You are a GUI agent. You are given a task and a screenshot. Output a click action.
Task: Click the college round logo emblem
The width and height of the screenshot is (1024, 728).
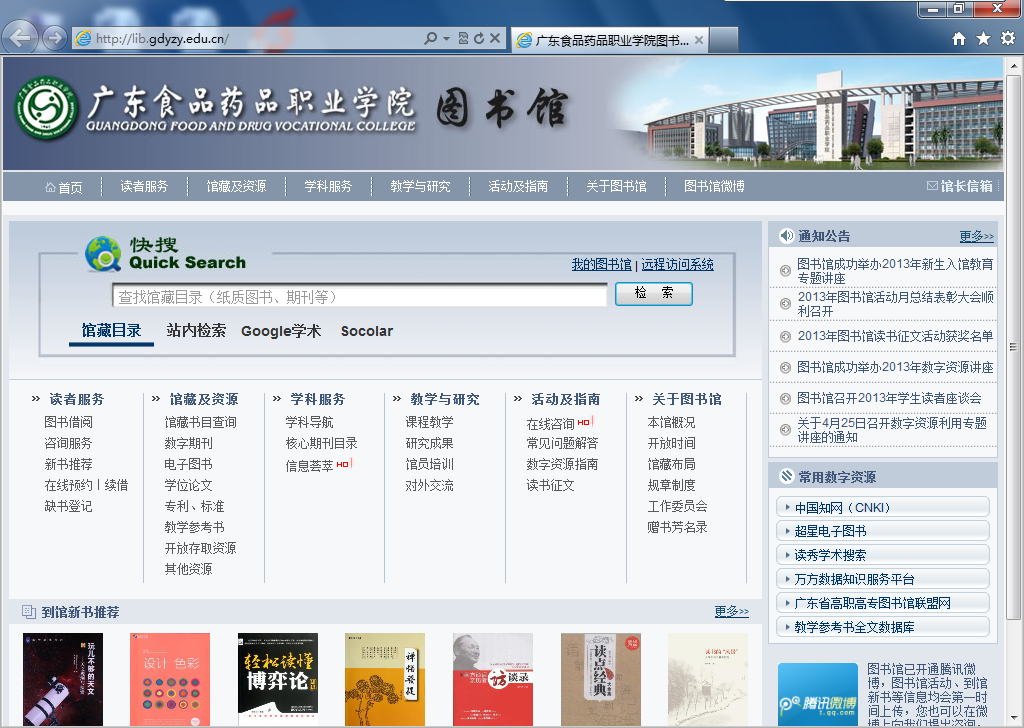[46, 108]
